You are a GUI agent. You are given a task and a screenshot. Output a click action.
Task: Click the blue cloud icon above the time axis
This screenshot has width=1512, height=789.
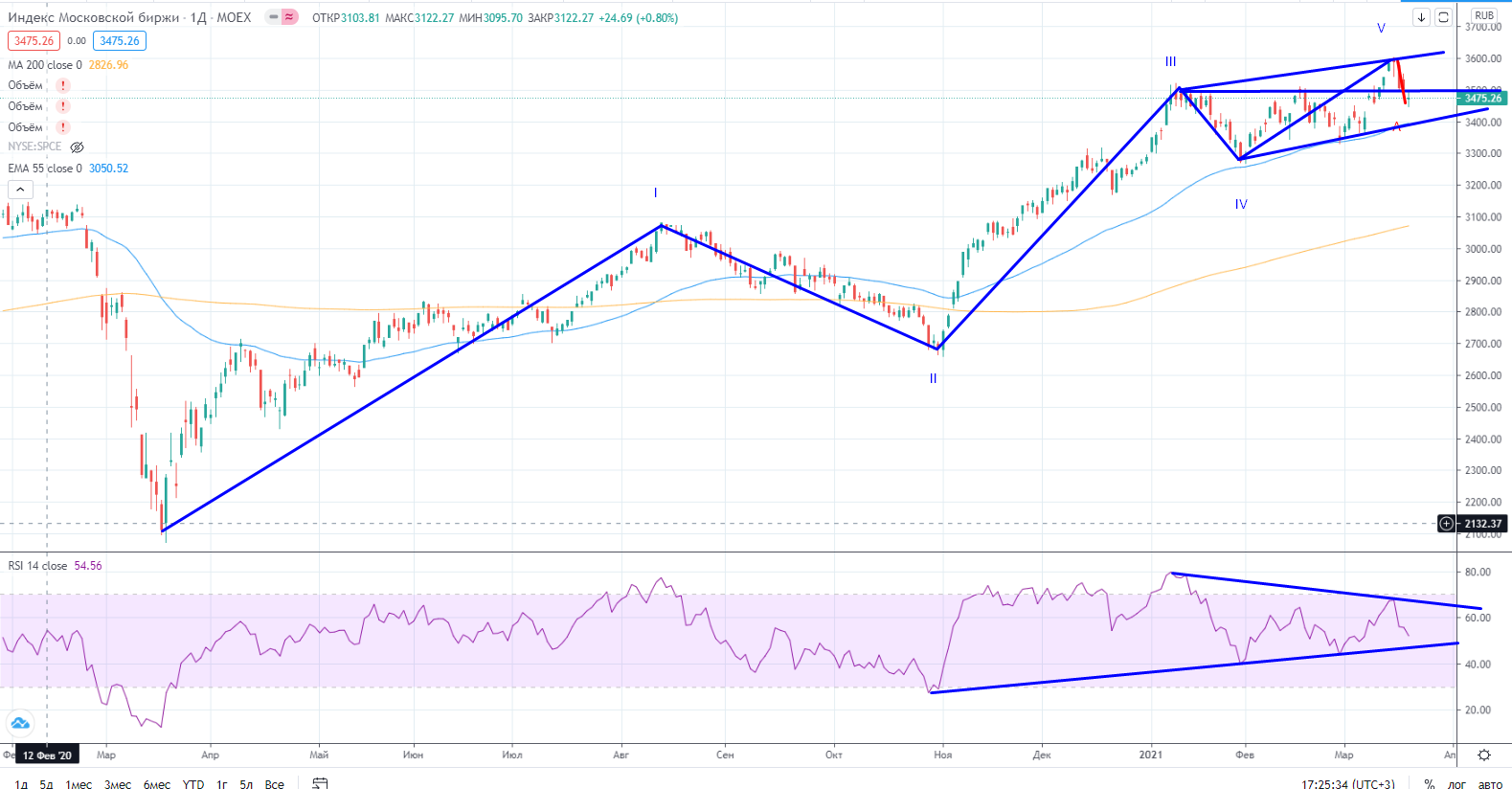click(x=20, y=723)
